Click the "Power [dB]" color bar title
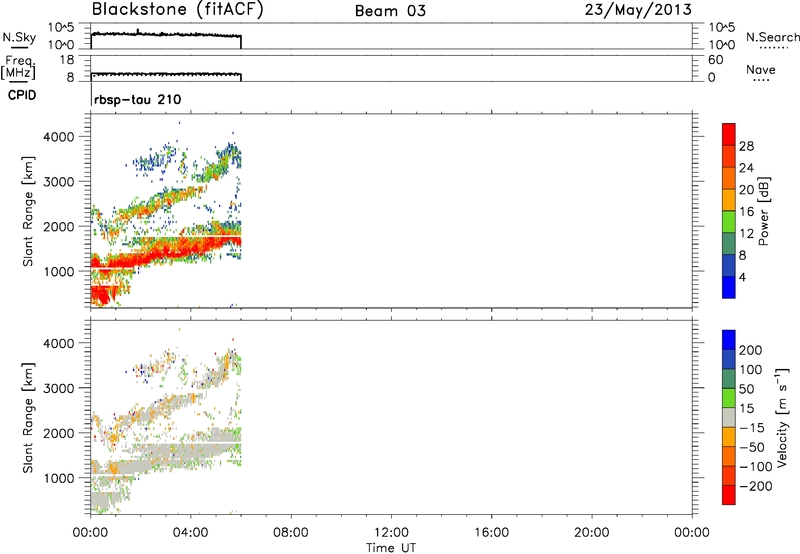Screen dimensions: 800x554 click(763, 211)
